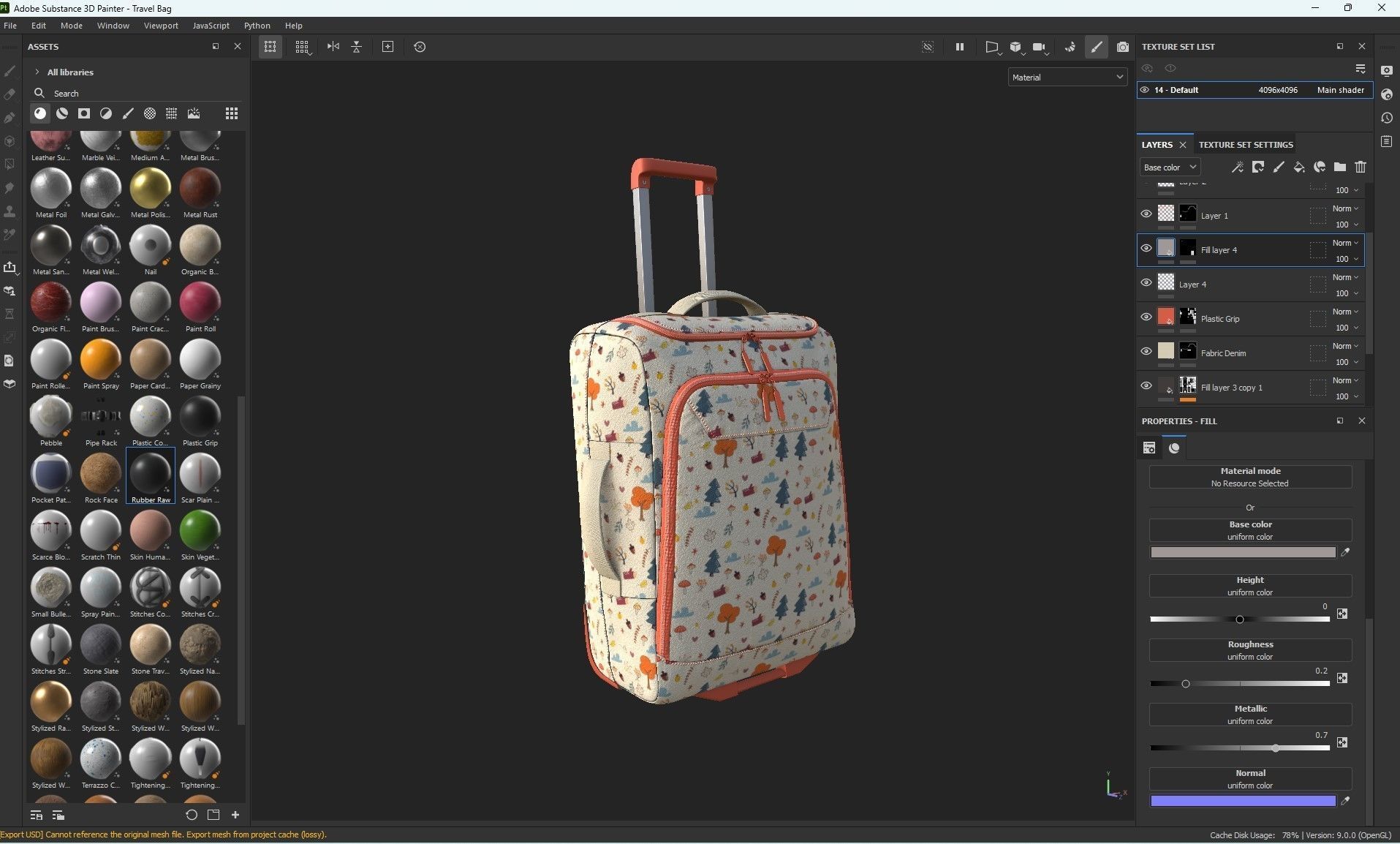Open camera settings dropdown in viewport toolbar
The image size is (1400, 844).
point(1040,48)
